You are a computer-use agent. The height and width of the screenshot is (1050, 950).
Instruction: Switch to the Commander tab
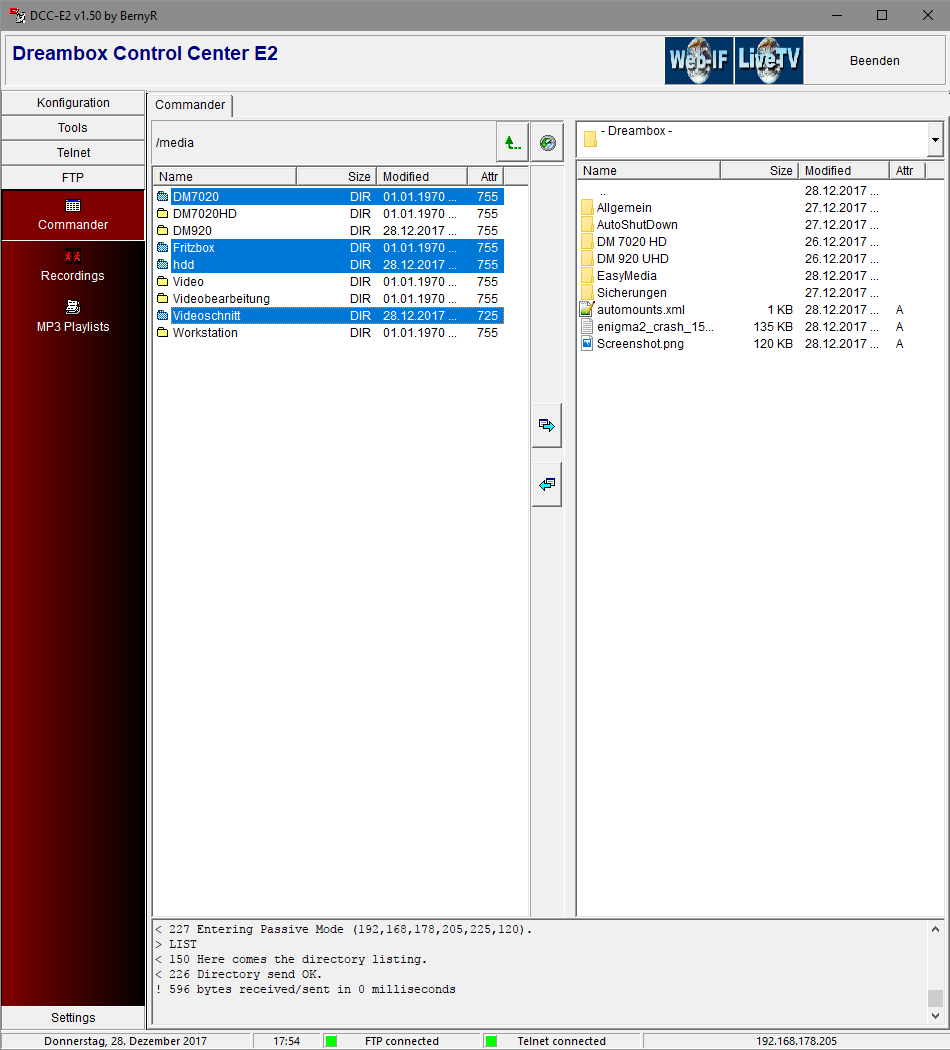pos(190,105)
